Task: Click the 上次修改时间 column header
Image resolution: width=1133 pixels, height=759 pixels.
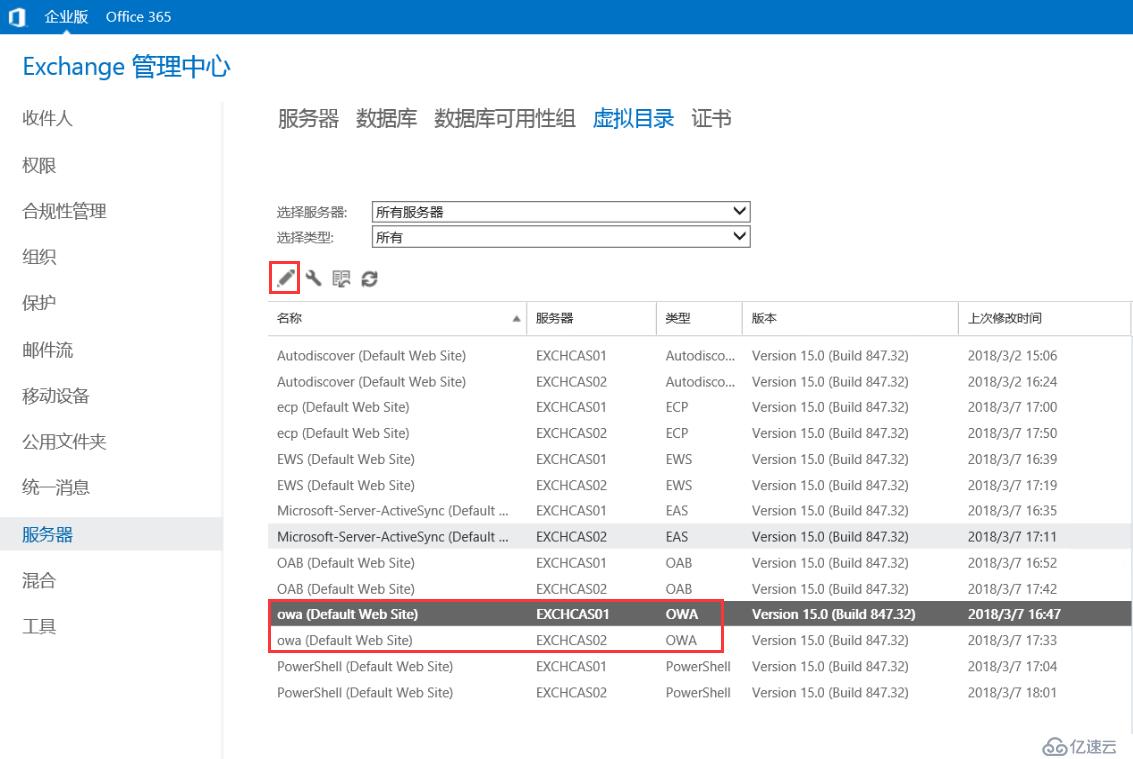Action: click(x=1044, y=318)
